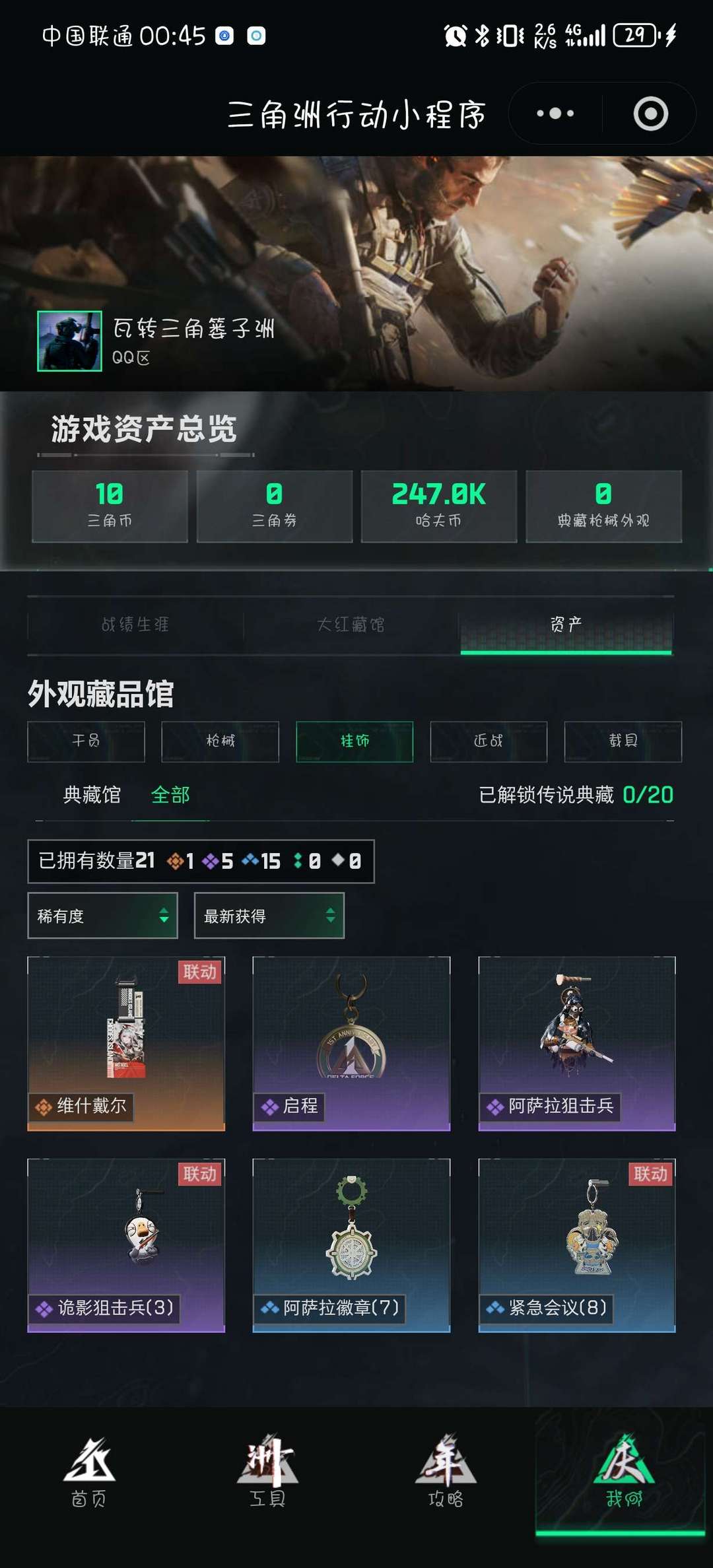
Task: Open the 典藏馆 sub-tab
Action: pos(92,795)
